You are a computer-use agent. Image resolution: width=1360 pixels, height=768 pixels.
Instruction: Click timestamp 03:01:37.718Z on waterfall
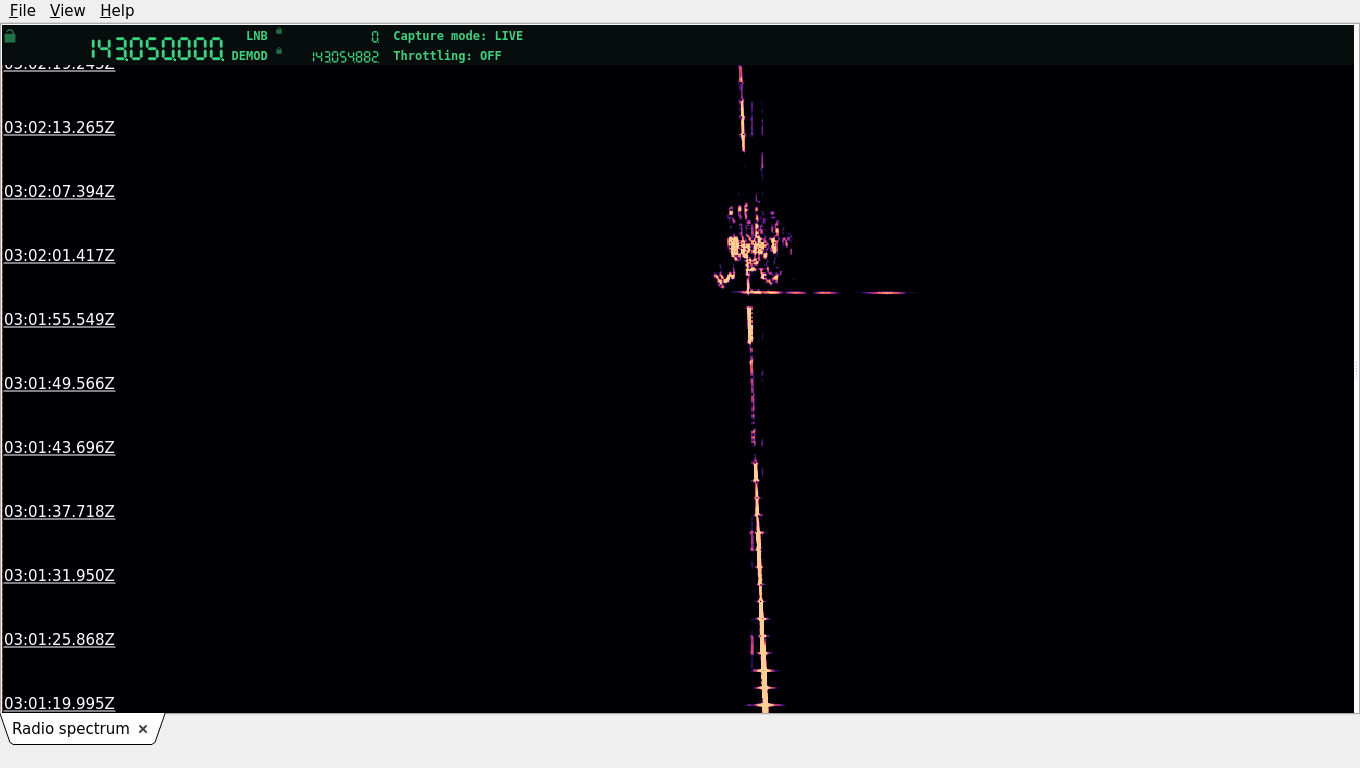coord(60,512)
